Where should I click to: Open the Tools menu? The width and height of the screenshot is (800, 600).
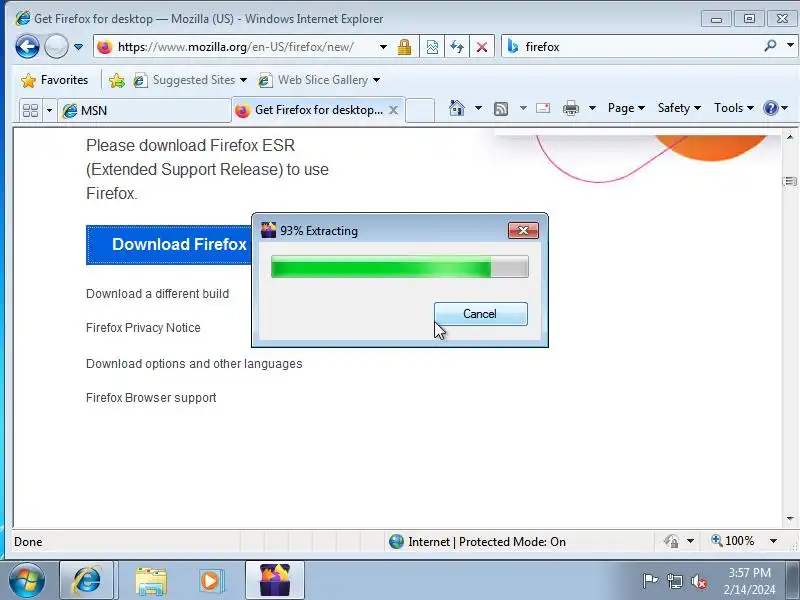point(734,108)
